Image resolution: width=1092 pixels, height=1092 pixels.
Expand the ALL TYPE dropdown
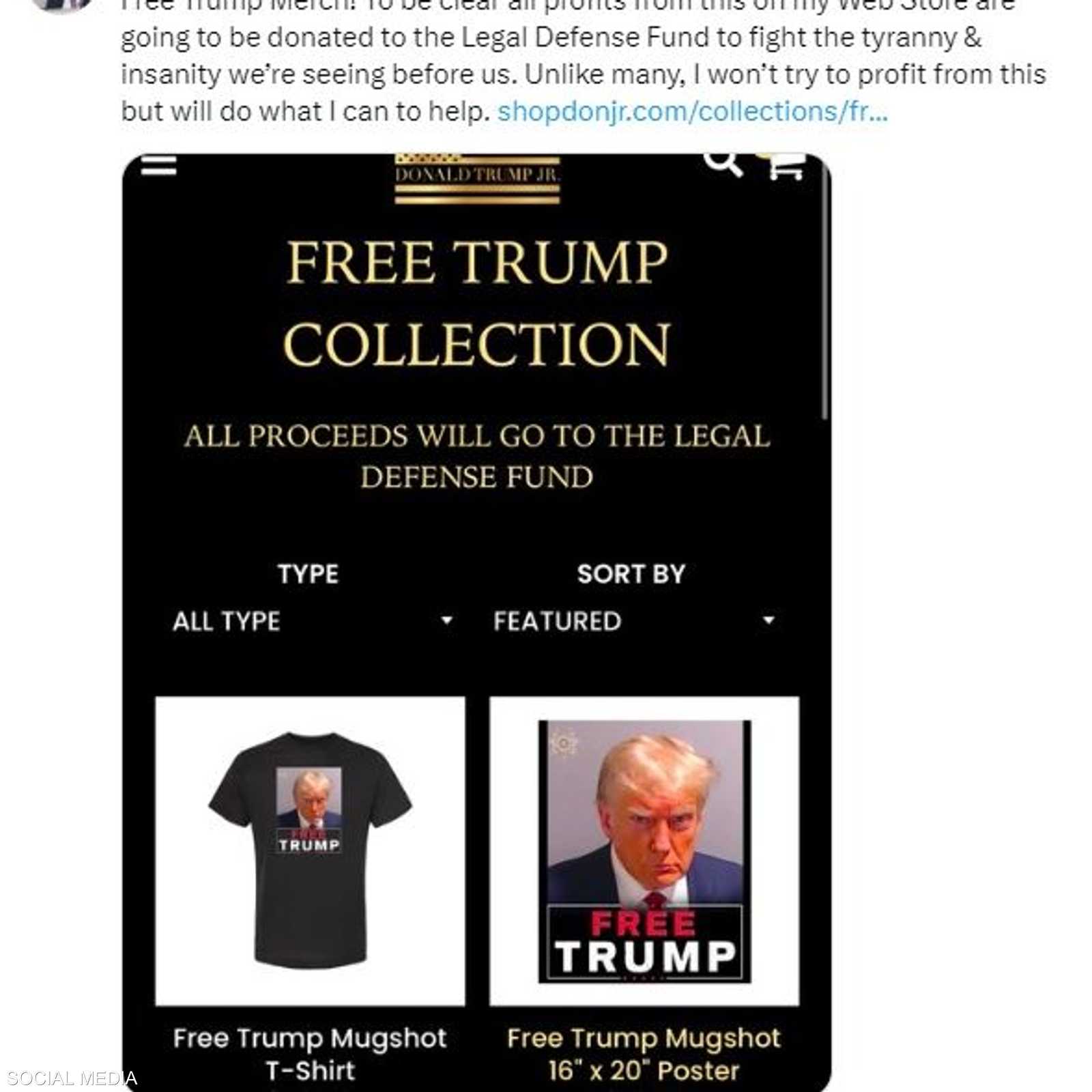pos(311,621)
